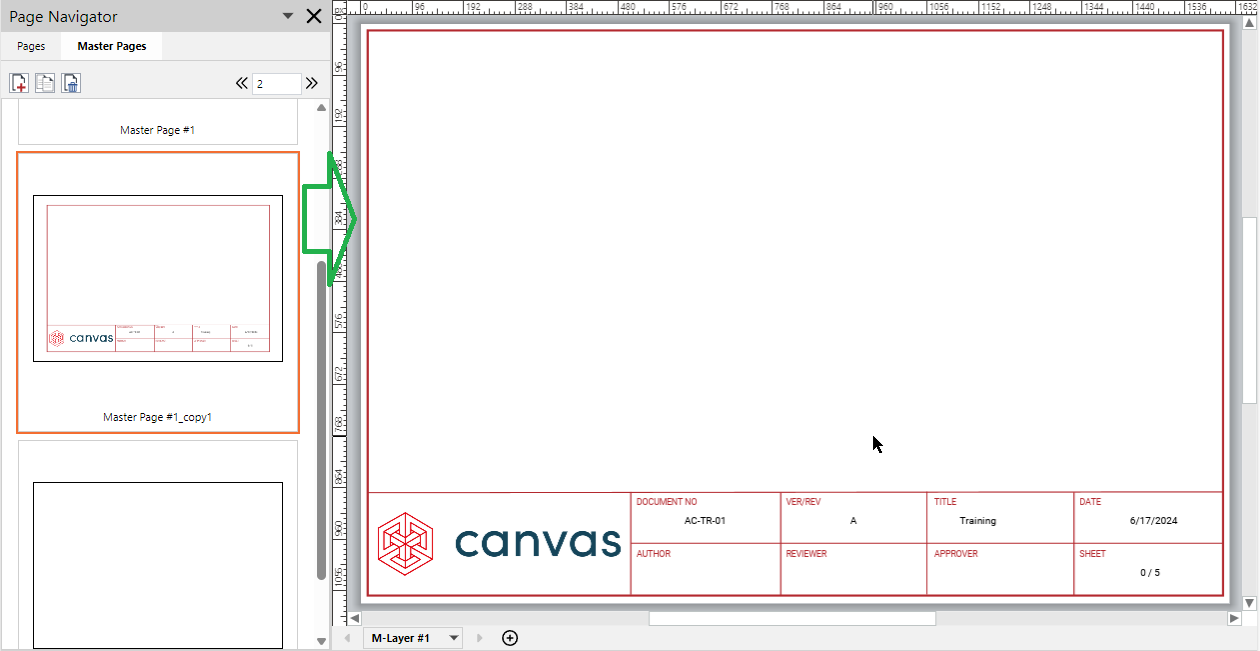Click the next layer arrow
The width and height of the screenshot is (1260, 651).
coord(480,638)
